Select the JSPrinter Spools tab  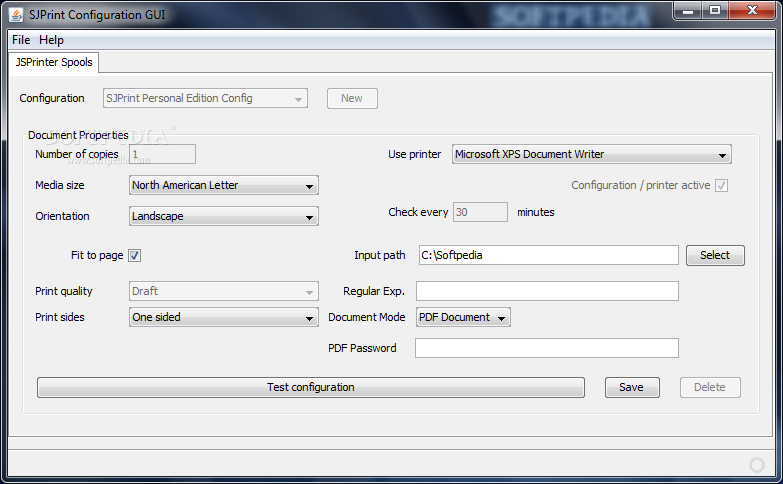[x=54, y=62]
